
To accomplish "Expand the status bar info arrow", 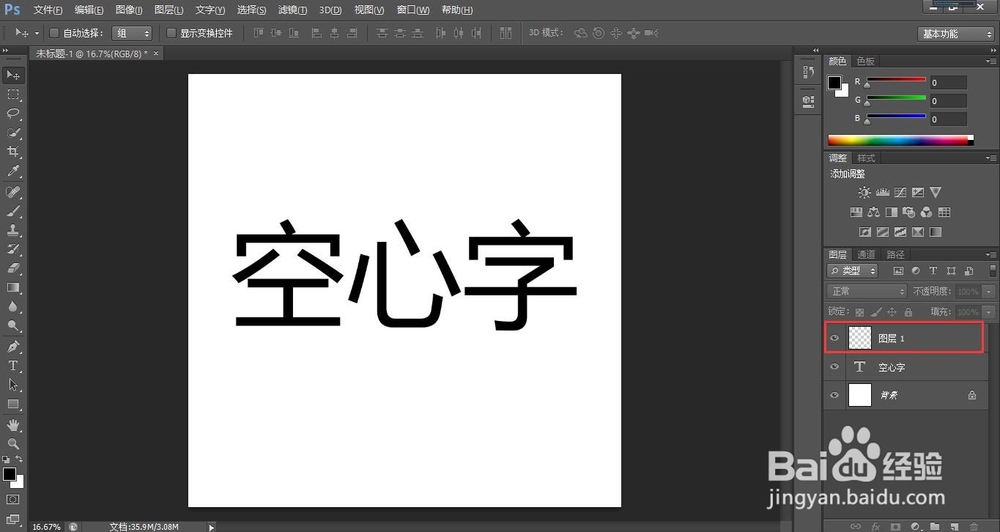I will point(211,527).
